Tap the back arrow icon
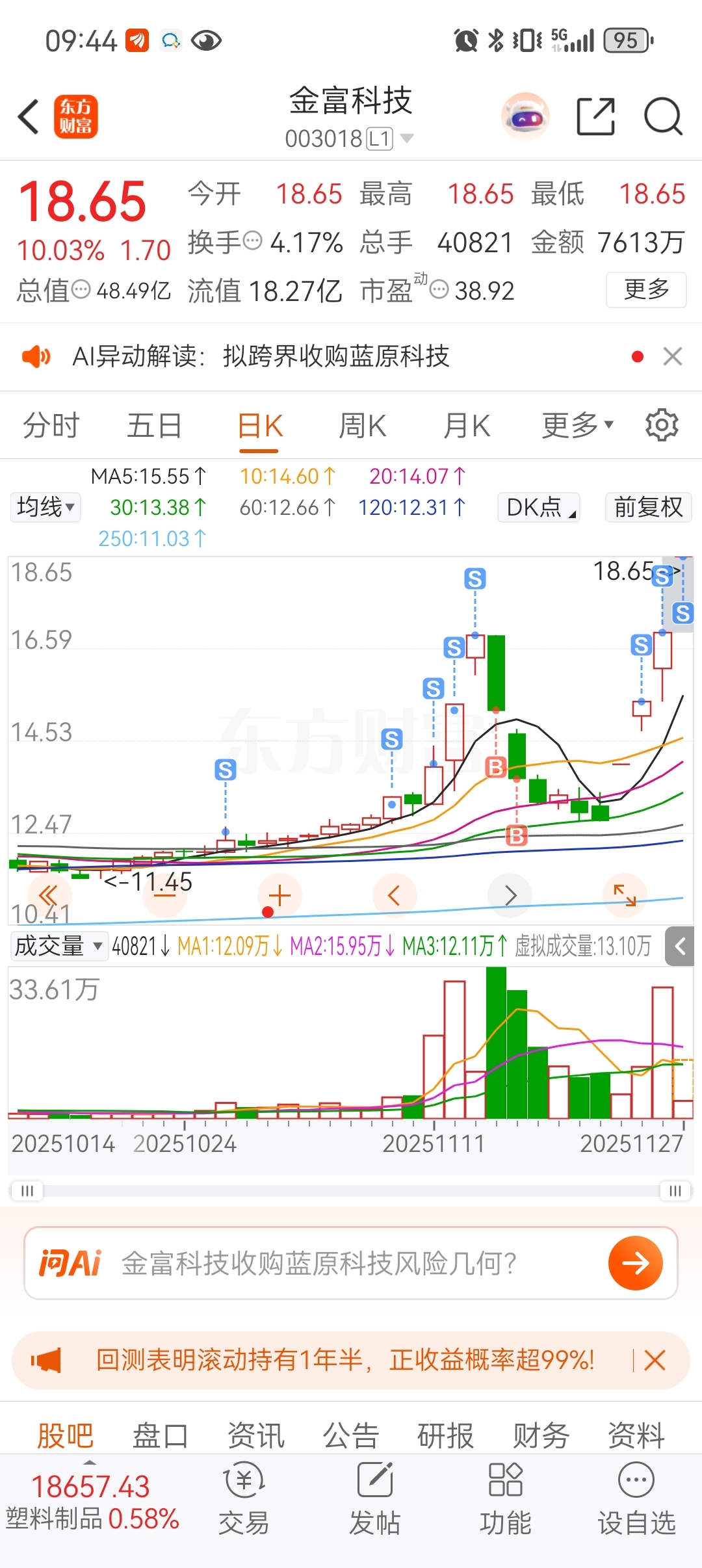The width and height of the screenshot is (702, 1568). click(29, 117)
